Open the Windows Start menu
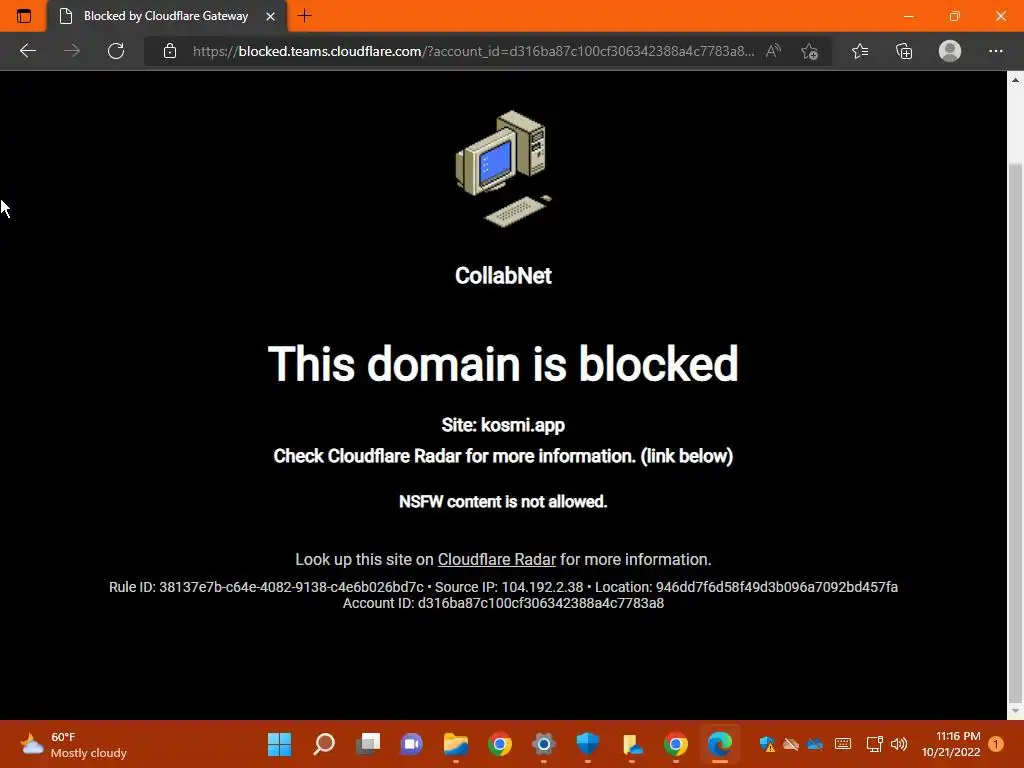The image size is (1024, 768). [280, 744]
